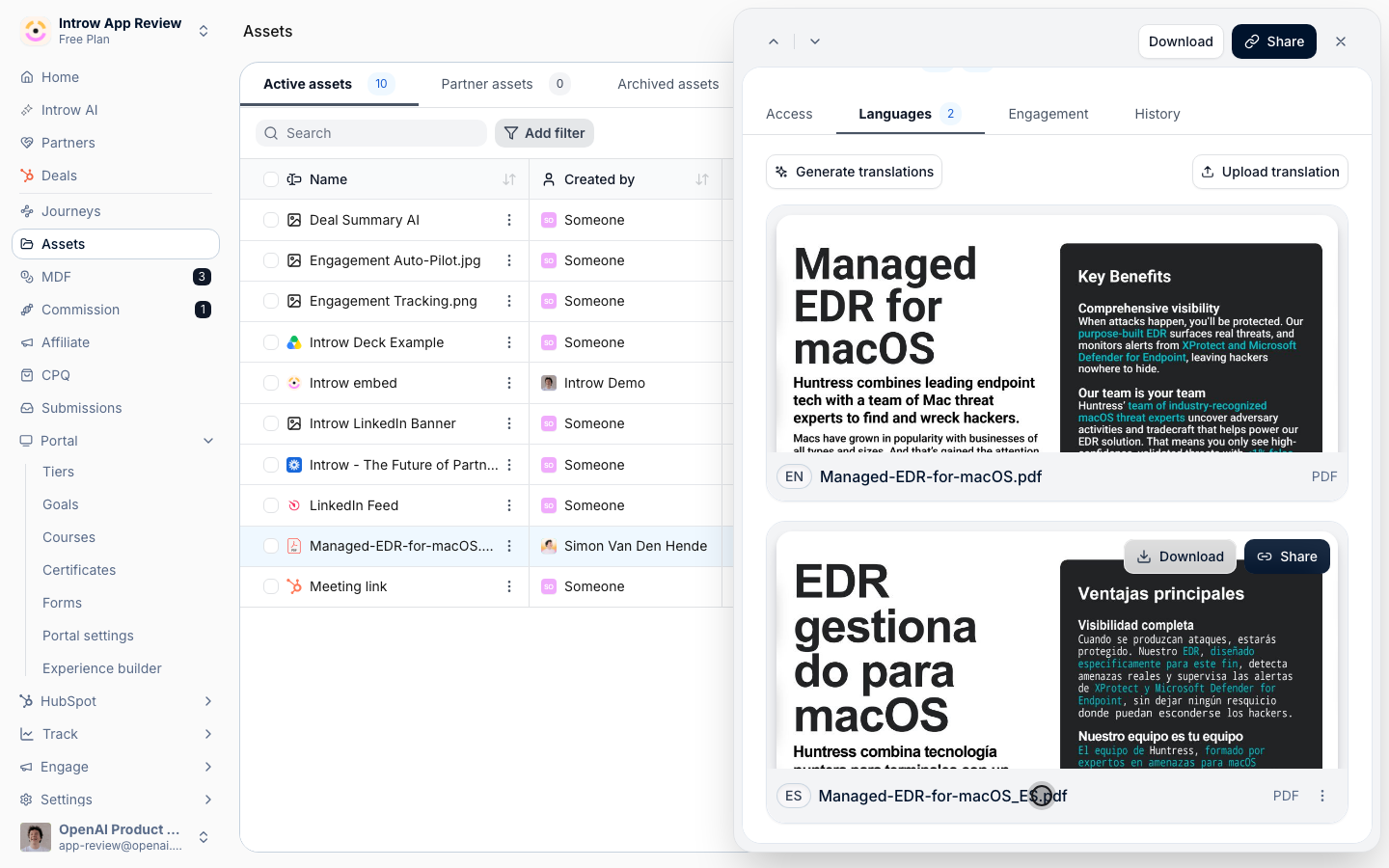The height and width of the screenshot is (868, 1389).
Task: Select the Engagement Tracking.png checkbox
Action: pyautogui.click(x=271, y=301)
